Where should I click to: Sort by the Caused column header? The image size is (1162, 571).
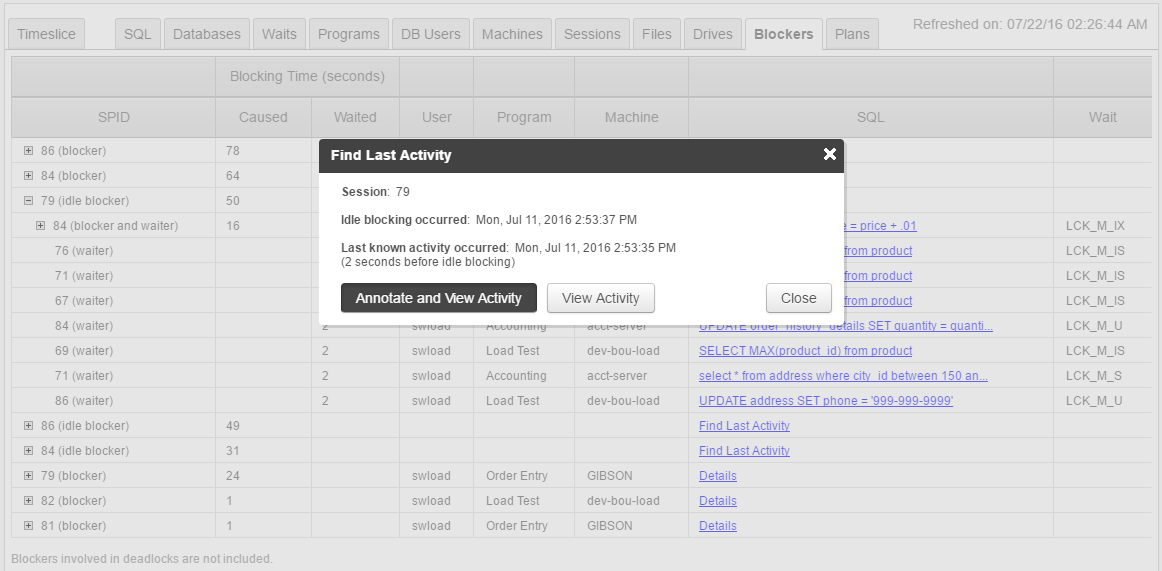click(263, 117)
